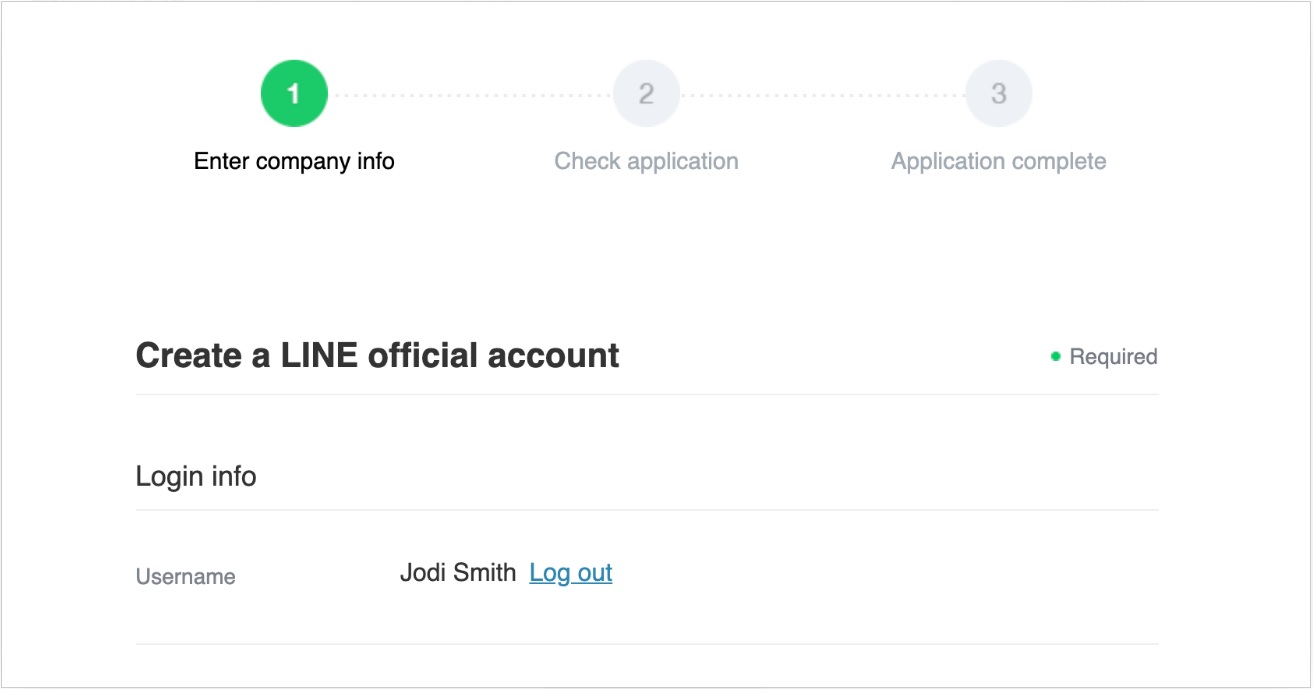Click divider line beneath the Username row

point(647,644)
